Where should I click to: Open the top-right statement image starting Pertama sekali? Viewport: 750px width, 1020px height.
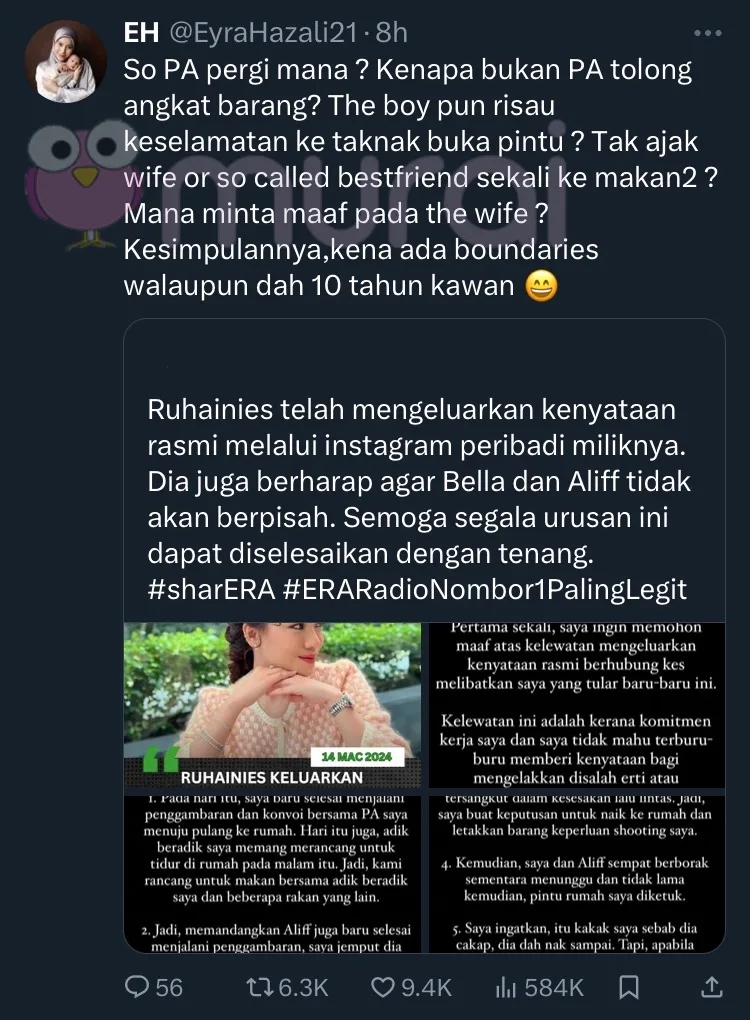577,705
